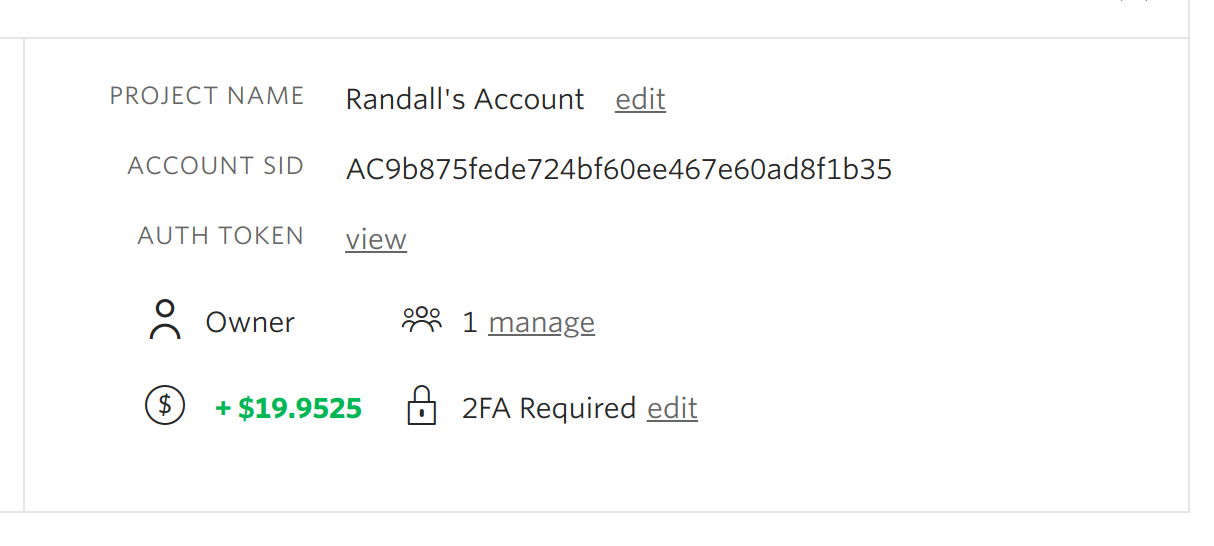Click the AUTH TOKEN label

221,236
